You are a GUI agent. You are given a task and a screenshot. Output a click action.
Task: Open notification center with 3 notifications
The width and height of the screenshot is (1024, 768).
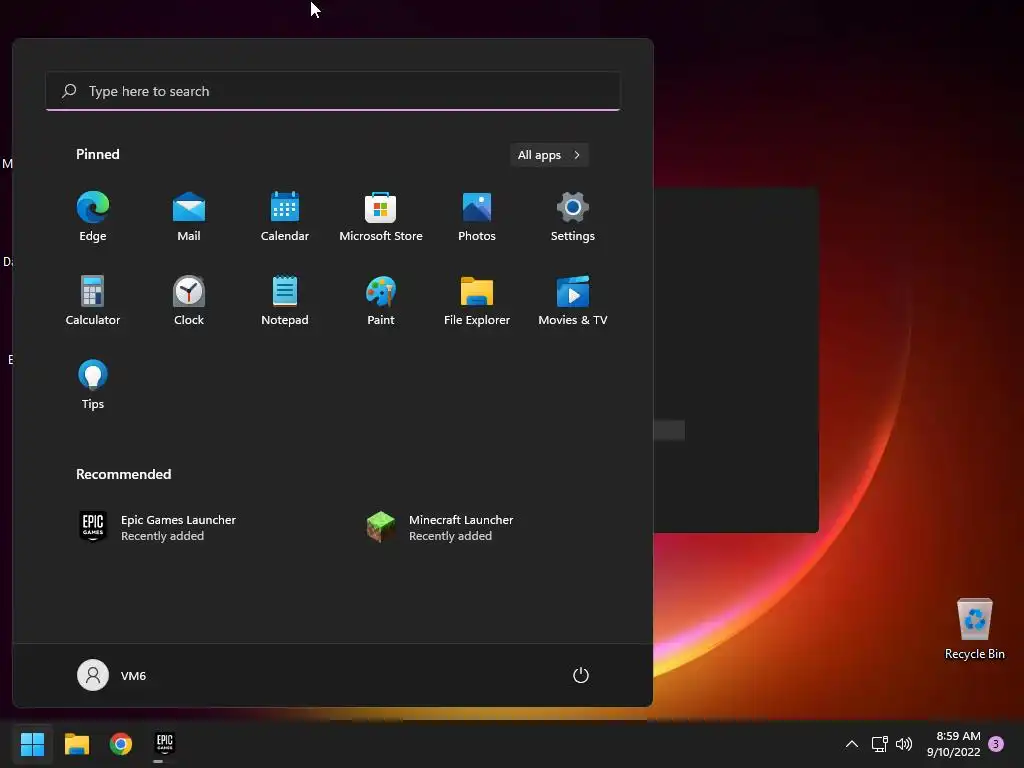[x=996, y=744]
